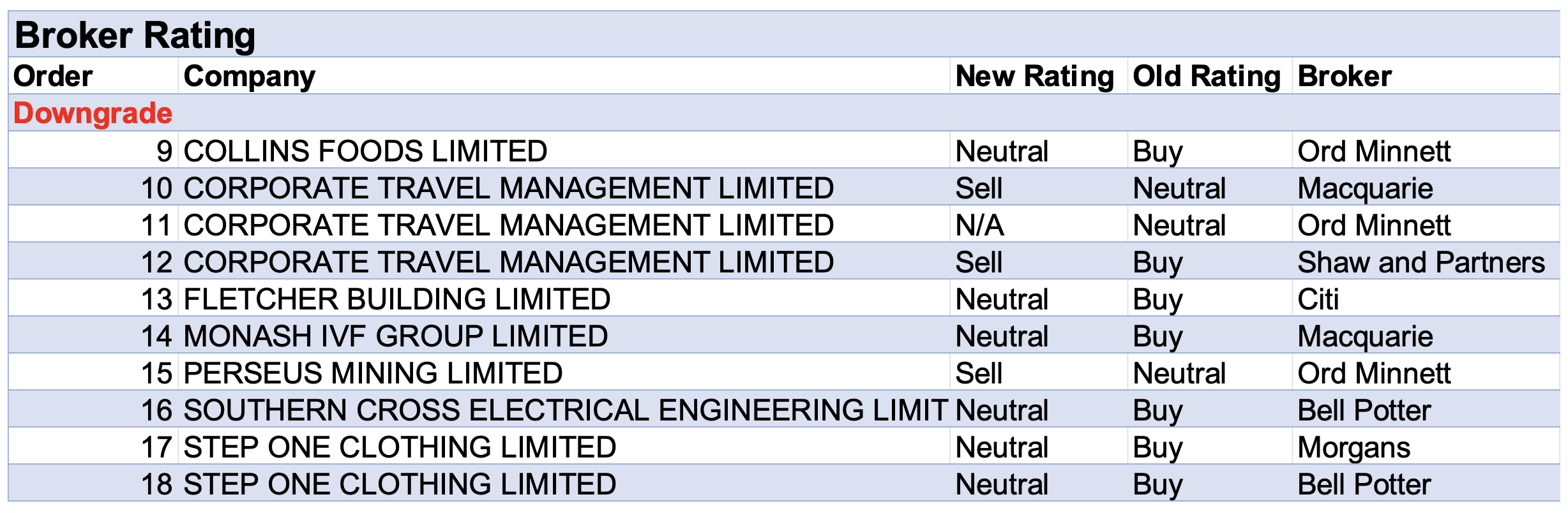Select the N/A new rating cell
Screen dimensions: 1568x513
pos(979,225)
